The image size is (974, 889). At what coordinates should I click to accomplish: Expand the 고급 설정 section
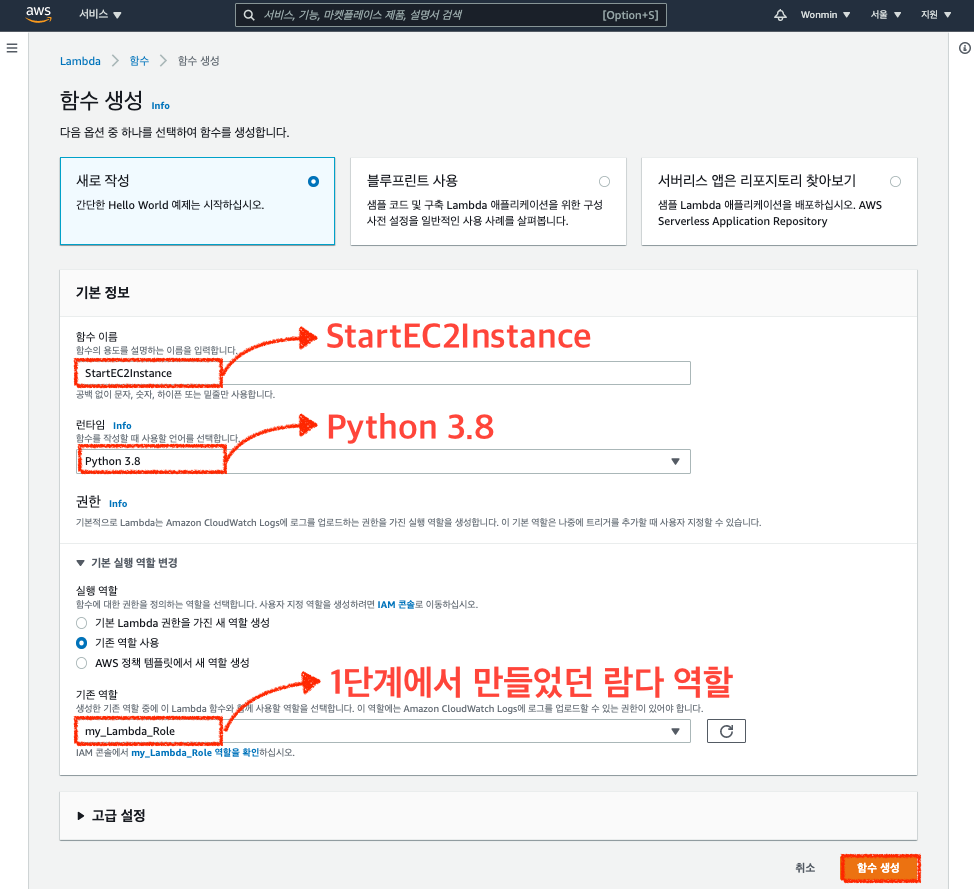pyautogui.click(x=111, y=816)
